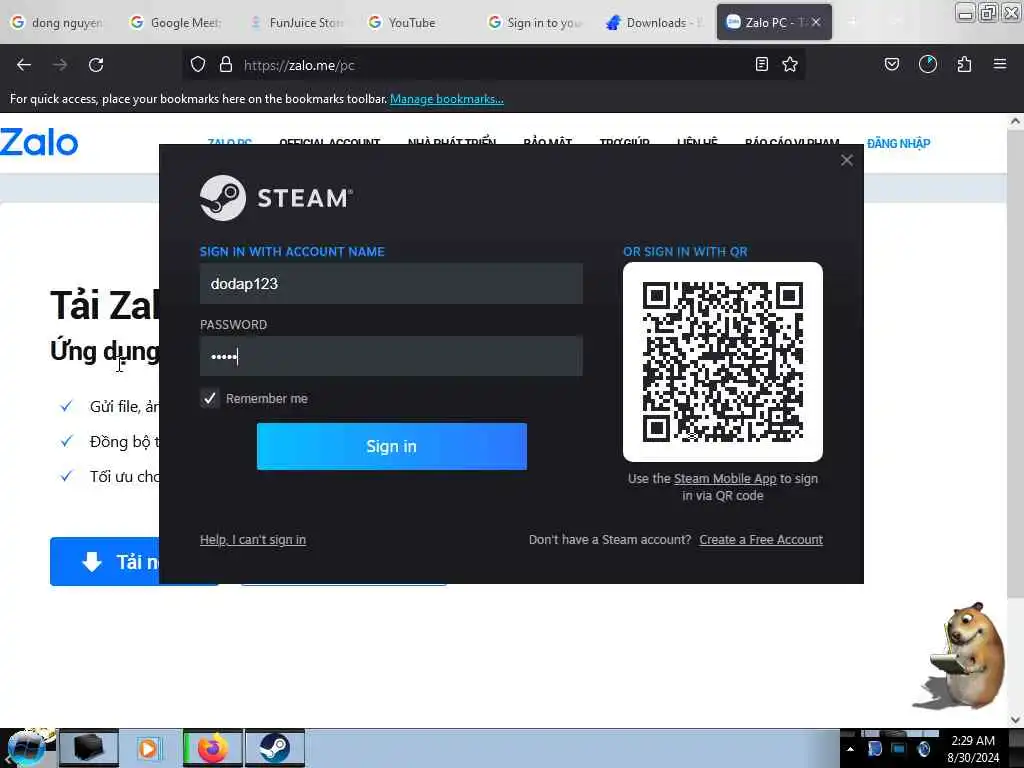This screenshot has height=768, width=1024.
Task: Click the Zalo logo
Action: (x=39, y=142)
